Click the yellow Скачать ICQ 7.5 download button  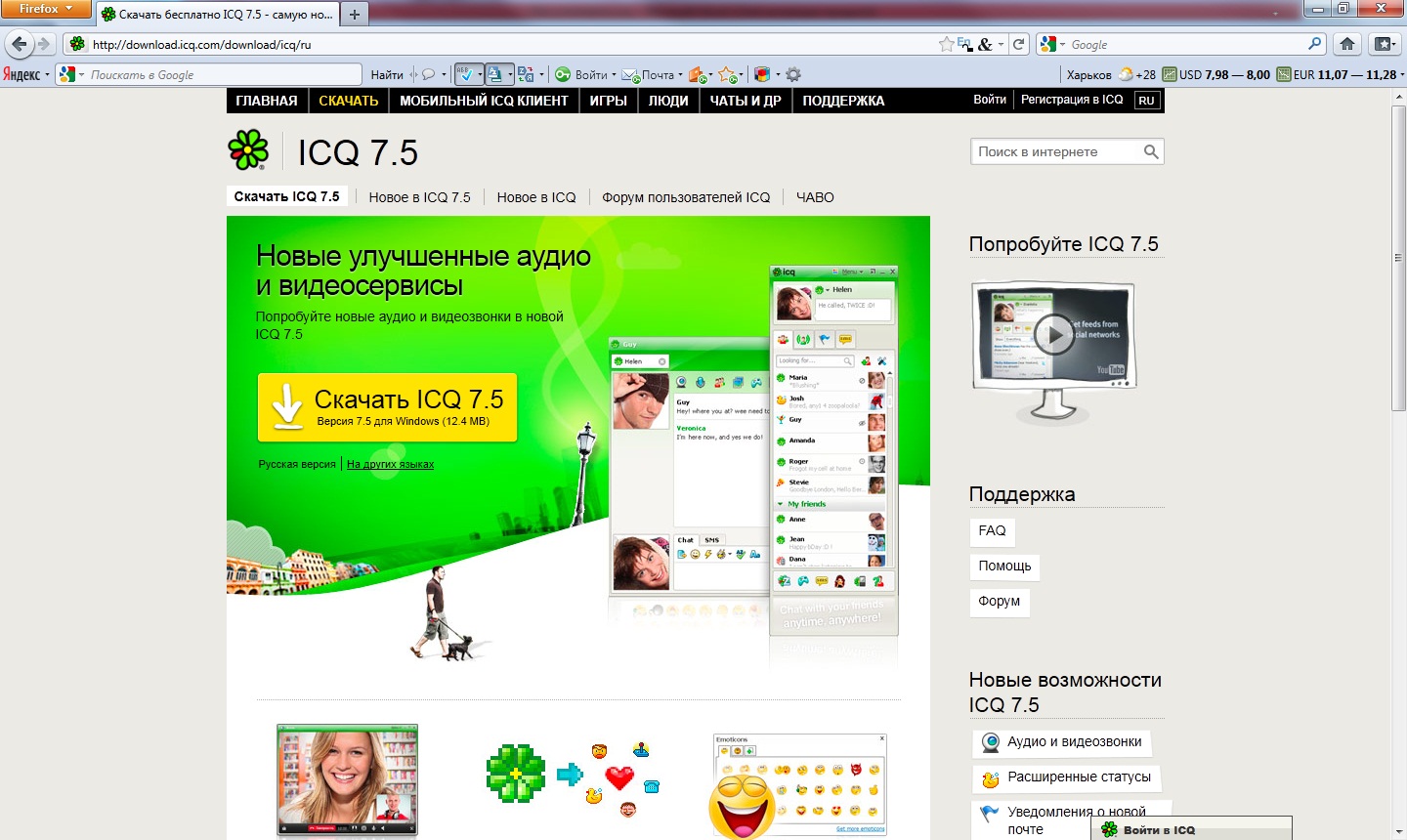point(387,407)
